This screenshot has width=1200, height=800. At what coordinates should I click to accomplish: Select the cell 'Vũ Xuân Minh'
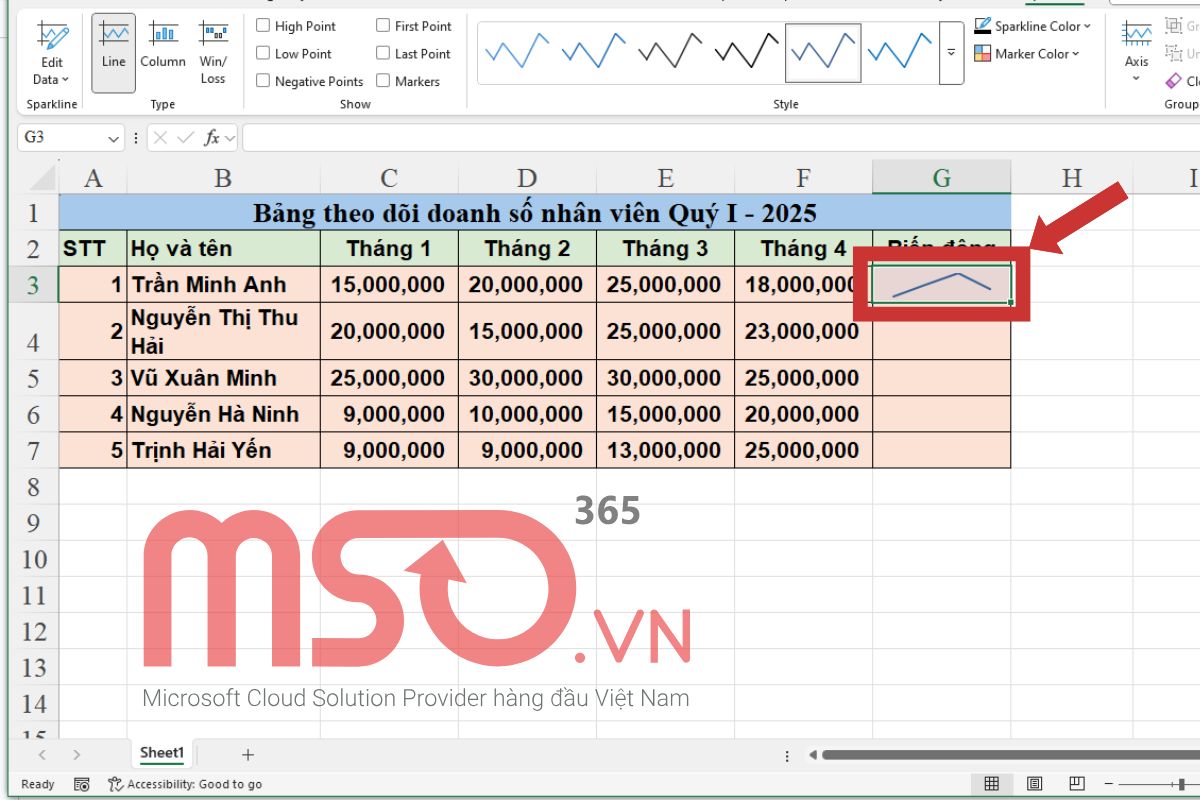point(224,378)
